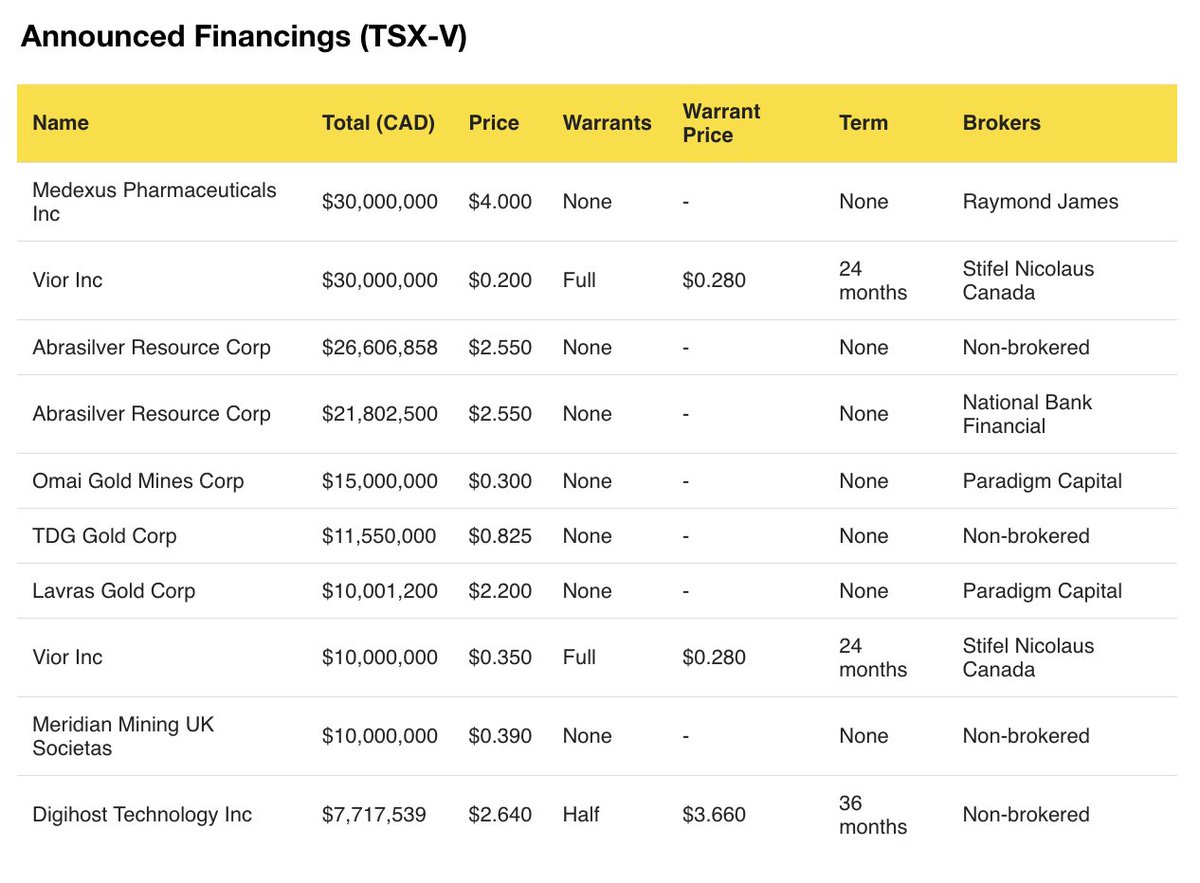This screenshot has width=1200, height=883.
Task: Select Lavras Gold Corp name cell
Action: [x=113, y=591]
